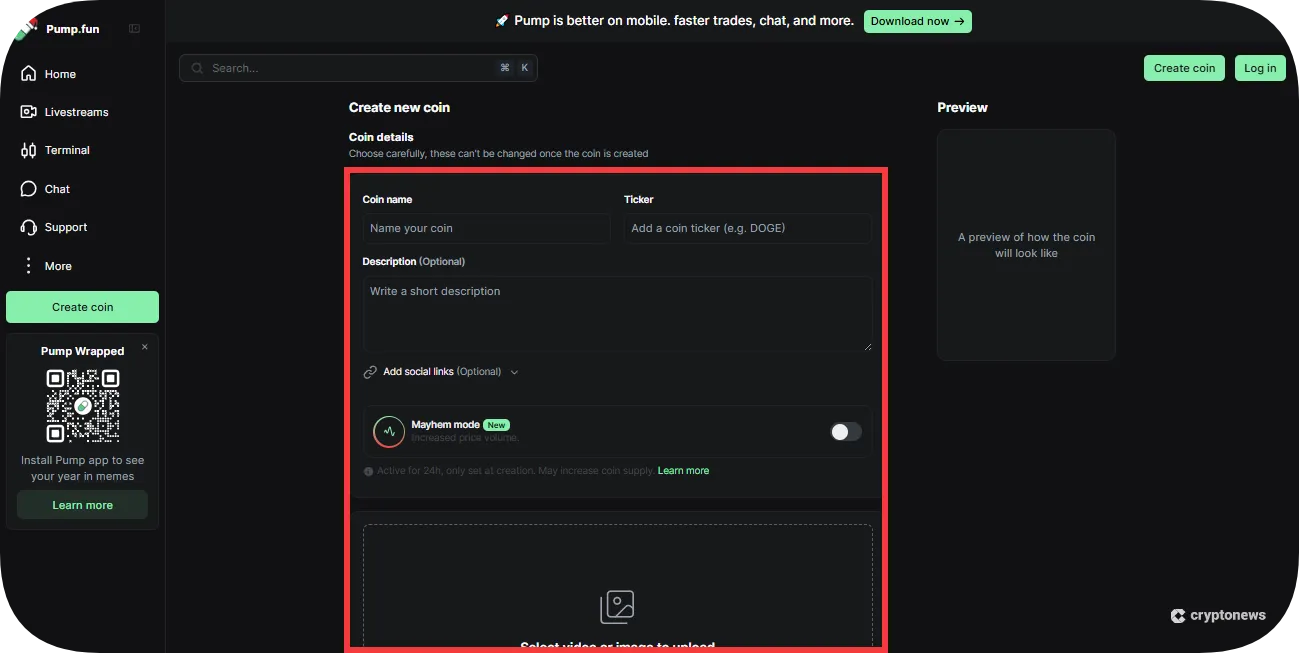Image resolution: width=1299 pixels, height=653 pixels.
Task: Enable Mayhem mode
Action: pyautogui.click(x=845, y=431)
